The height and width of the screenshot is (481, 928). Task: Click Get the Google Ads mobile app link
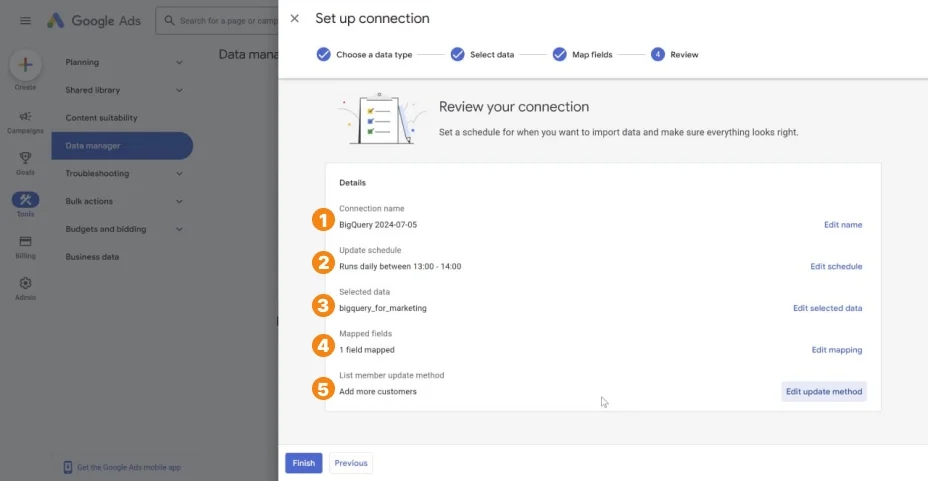click(x=129, y=467)
